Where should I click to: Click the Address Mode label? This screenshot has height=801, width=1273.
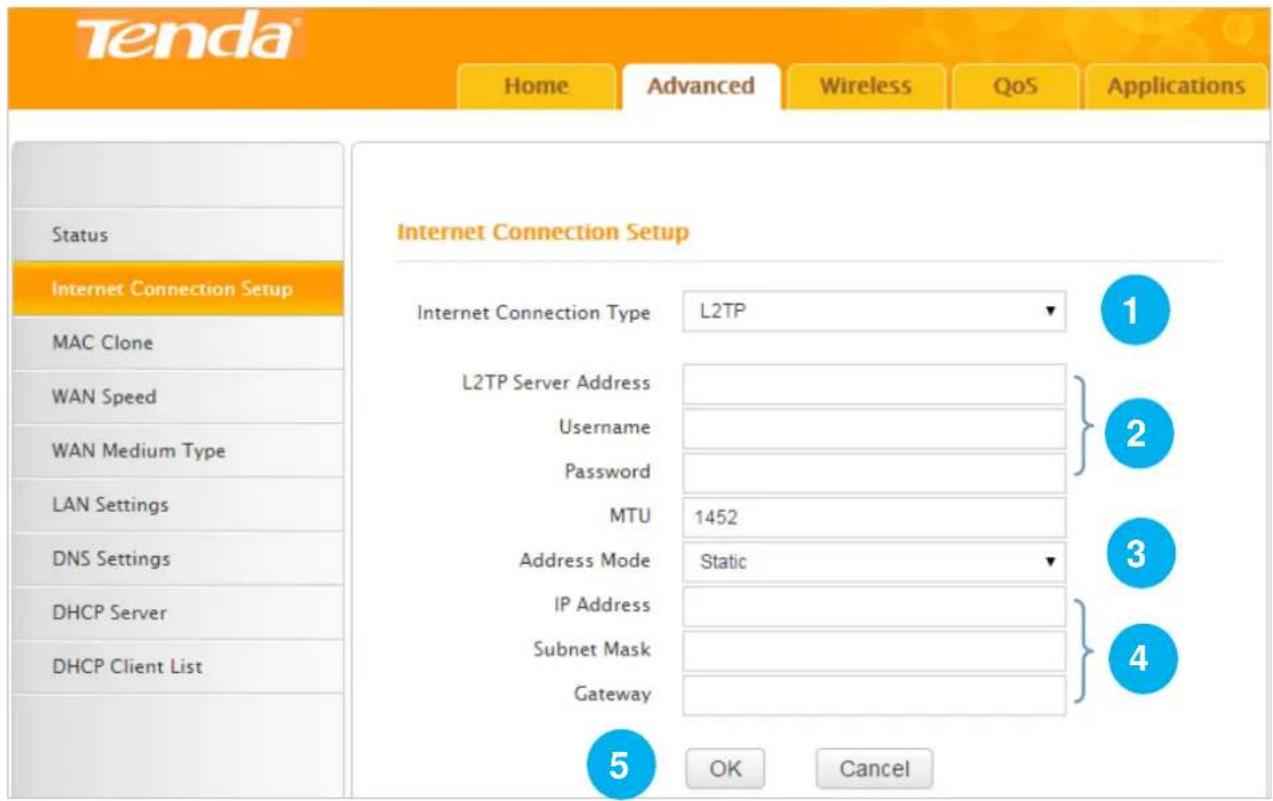click(585, 560)
